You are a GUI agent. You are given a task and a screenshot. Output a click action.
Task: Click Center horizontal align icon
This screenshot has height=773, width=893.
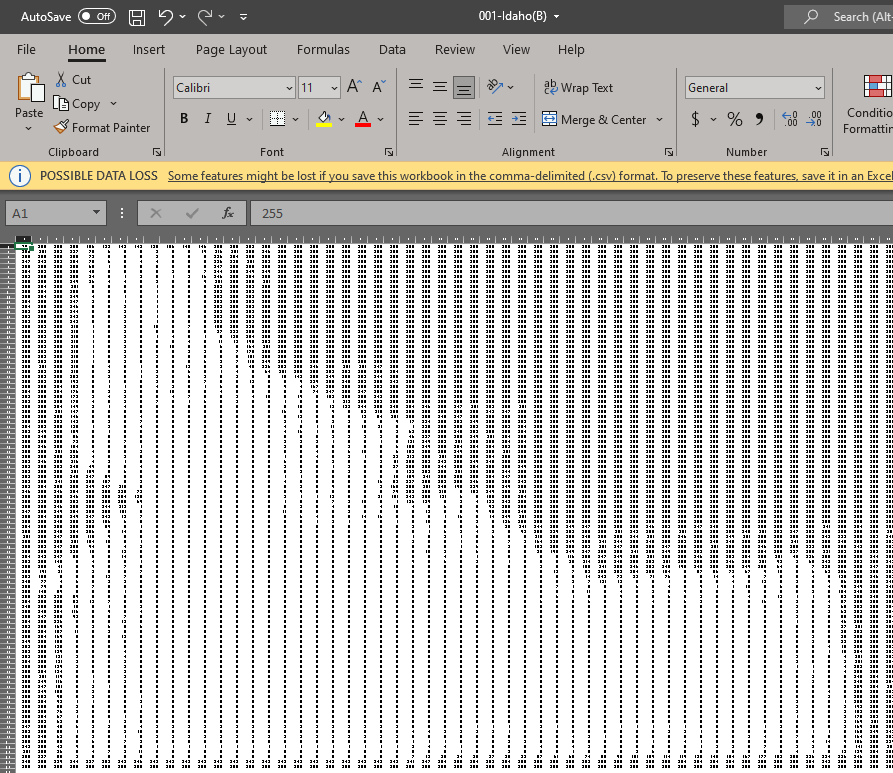pos(440,118)
